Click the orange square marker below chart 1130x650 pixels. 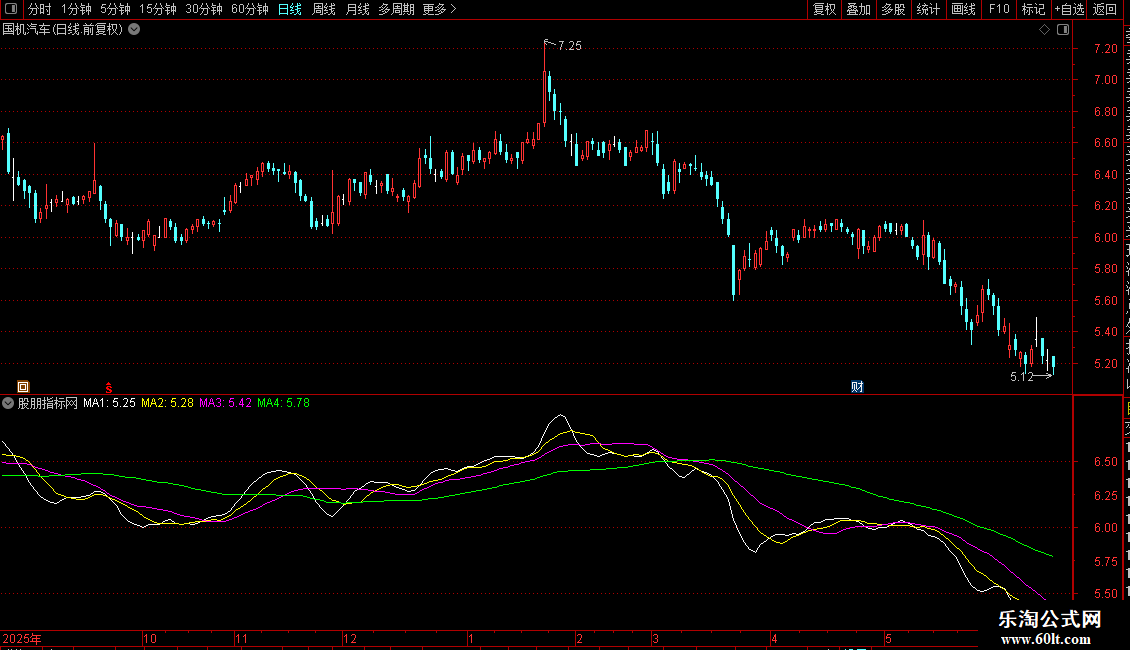click(x=23, y=387)
